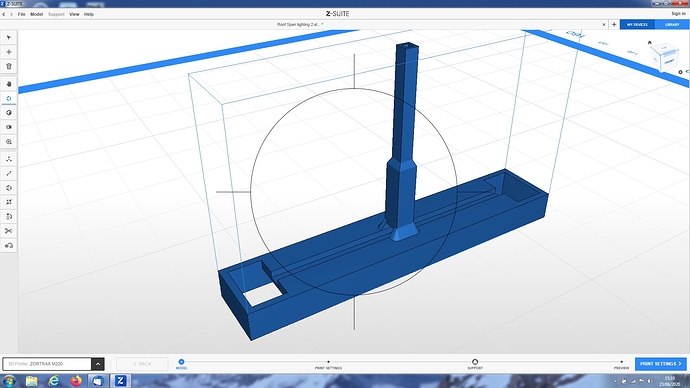Expand the 3D printer selection dropdown

pos(98,364)
